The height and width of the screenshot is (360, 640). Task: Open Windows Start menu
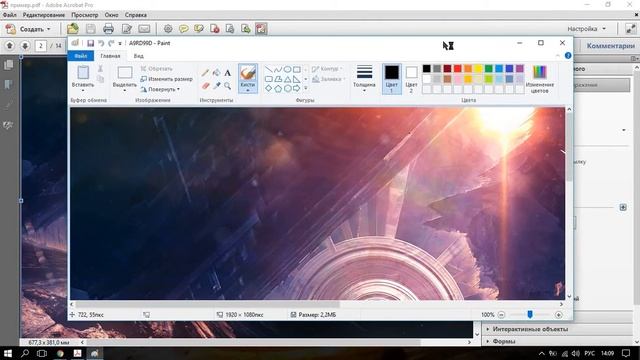(x=7, y=353)
